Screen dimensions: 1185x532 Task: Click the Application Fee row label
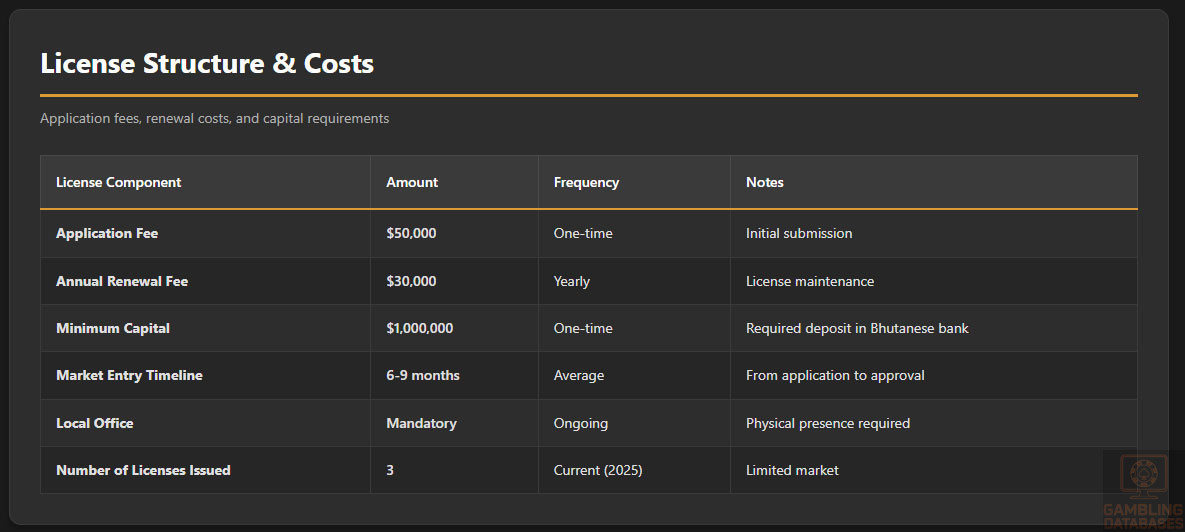[107, 233]
